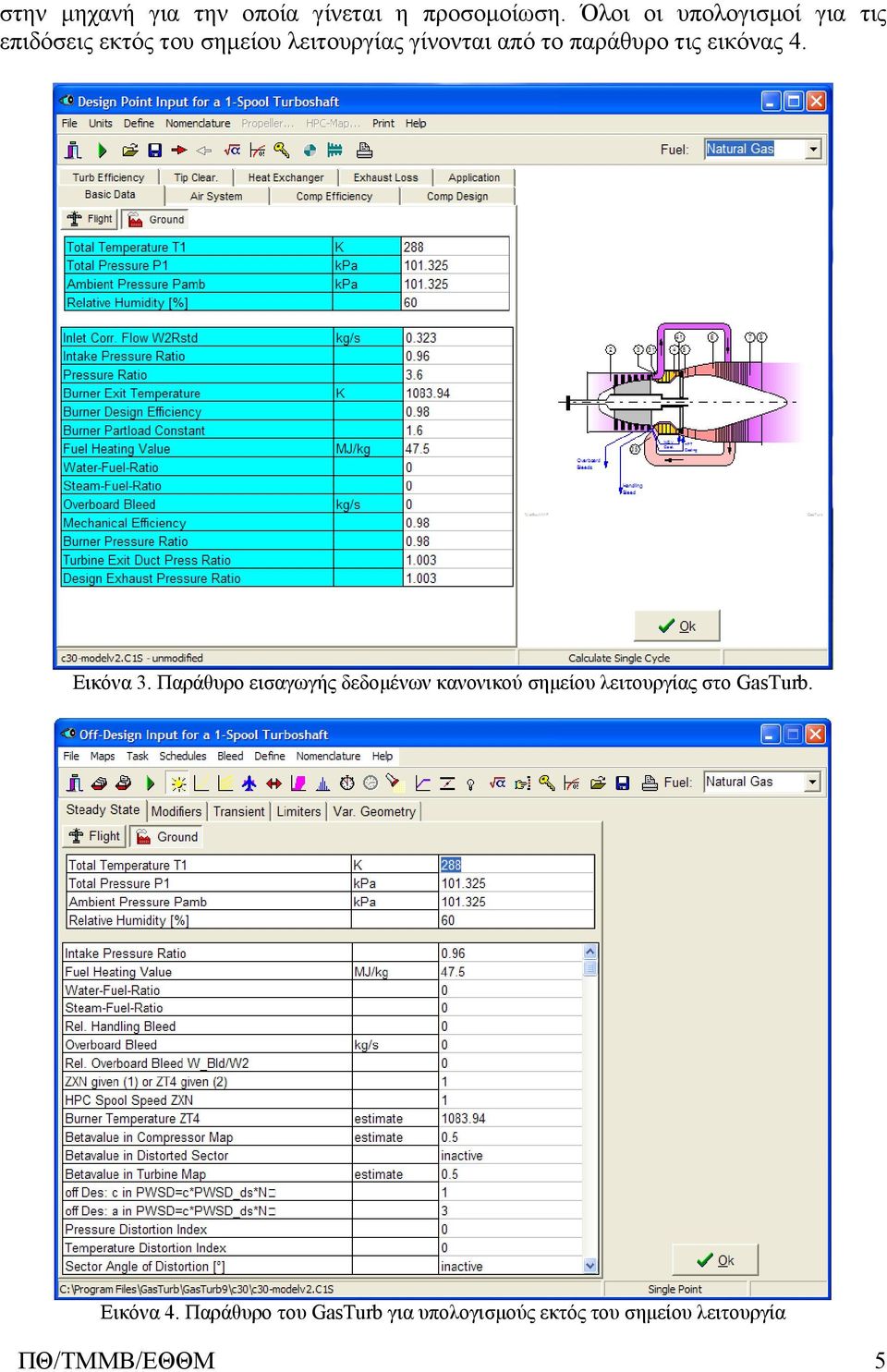Switch to the Heat Exchanger tab

pos(286,177)
